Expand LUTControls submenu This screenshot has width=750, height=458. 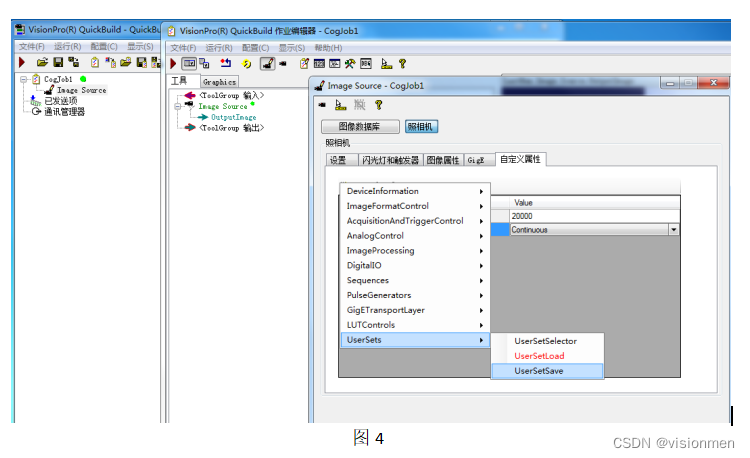pyautogui.click(x=415, y=325)
